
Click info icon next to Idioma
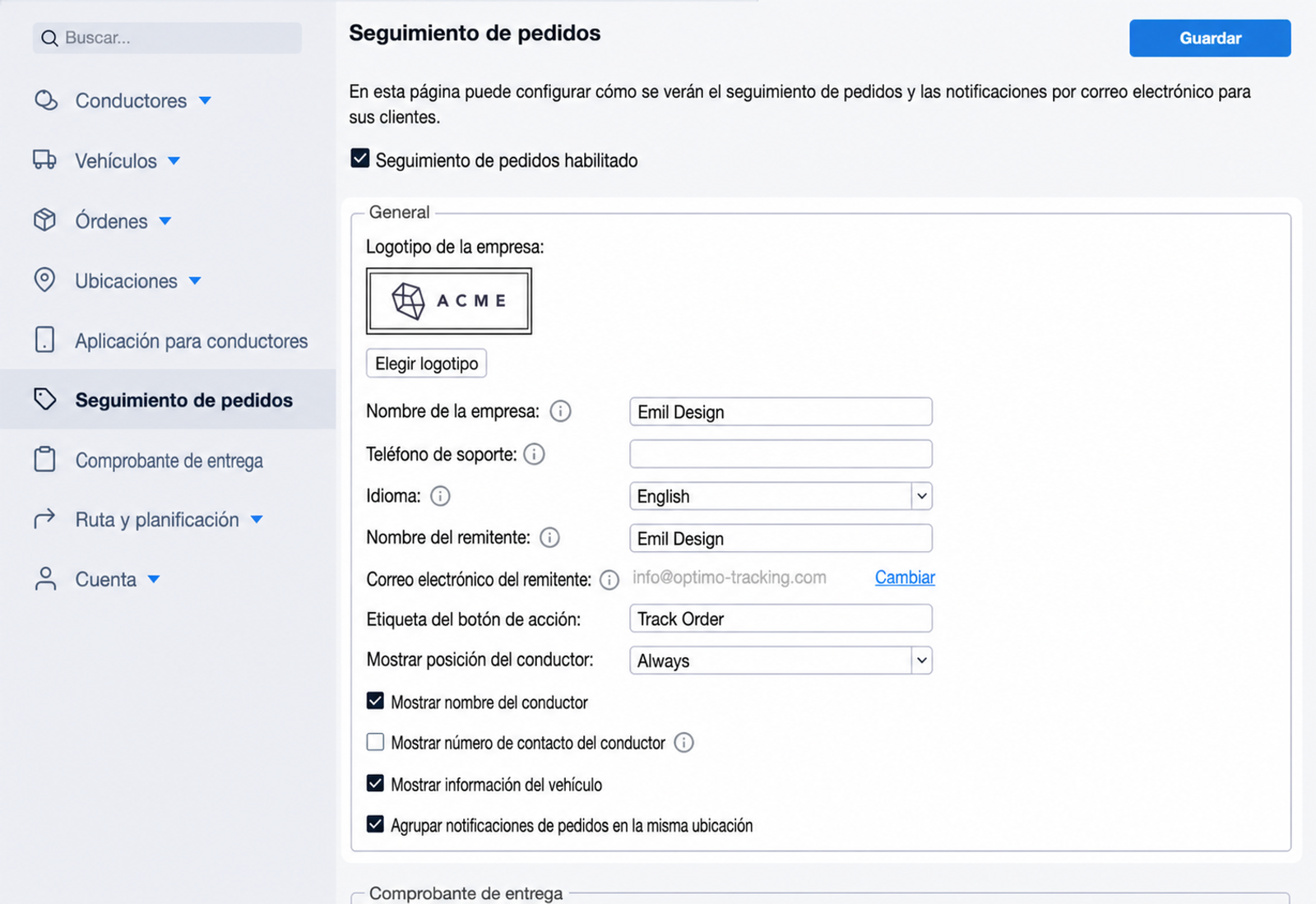[x=440, y=496]
